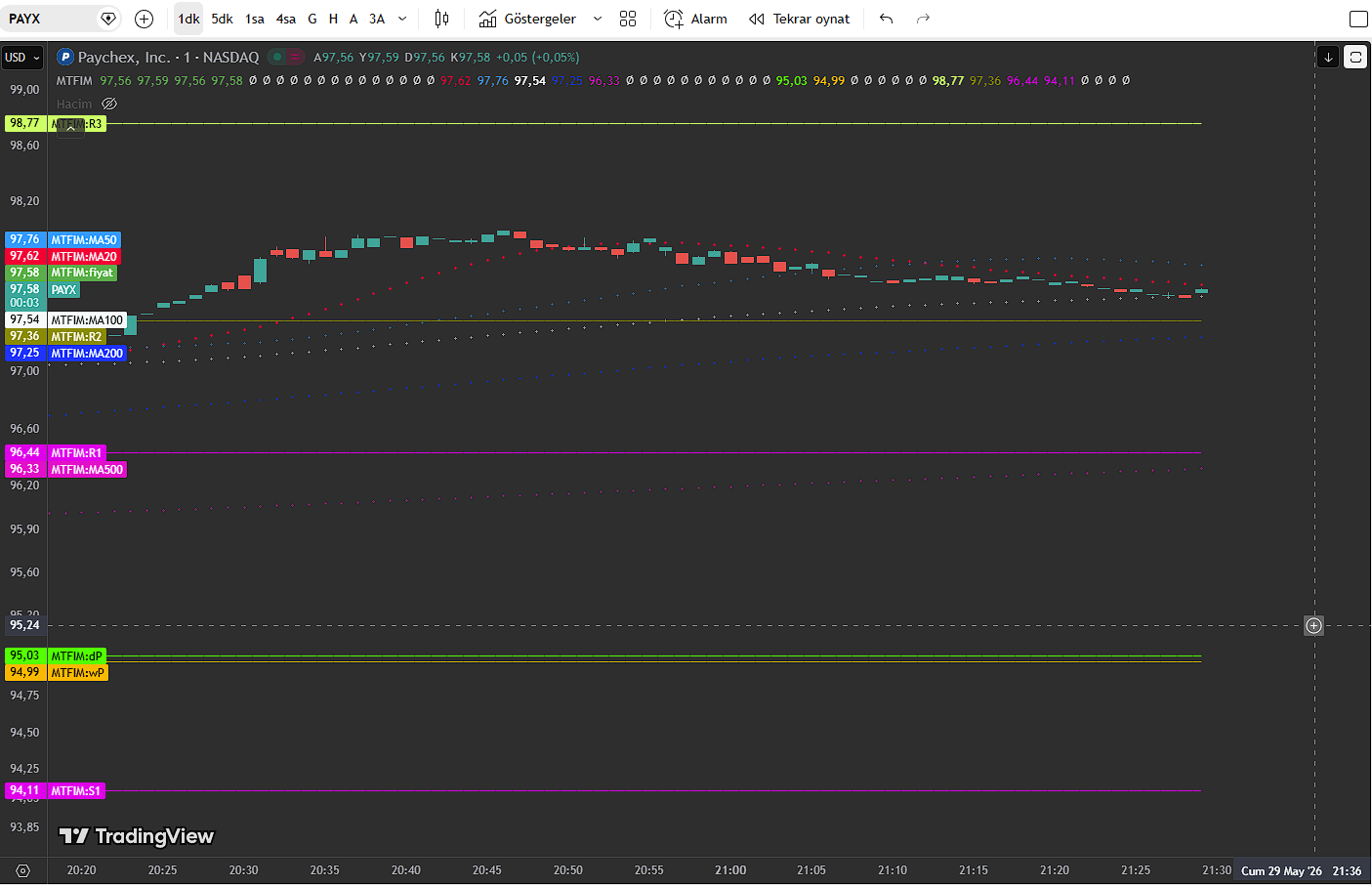Click the "99,00" price axis label
The width and height of the screenshot is (1372, 887).
(x=24, y=90)
